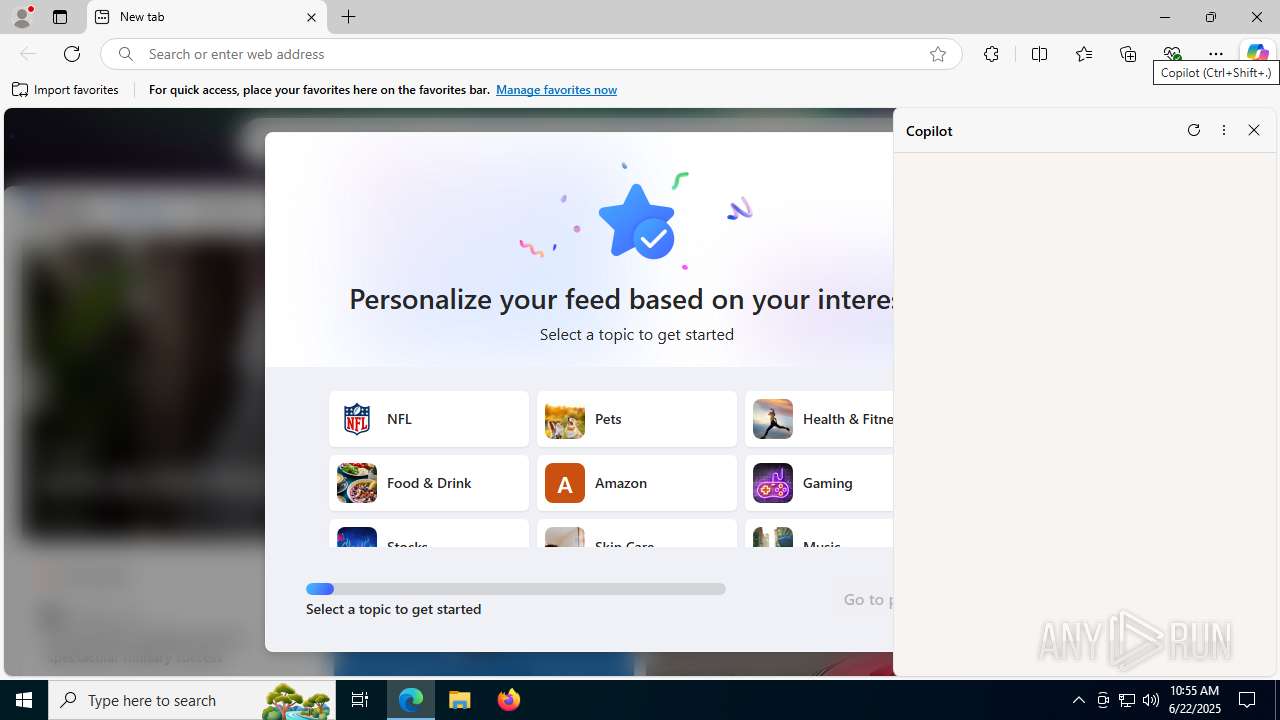
Task: Select the Pets topic card
Action: pos(637,419)
